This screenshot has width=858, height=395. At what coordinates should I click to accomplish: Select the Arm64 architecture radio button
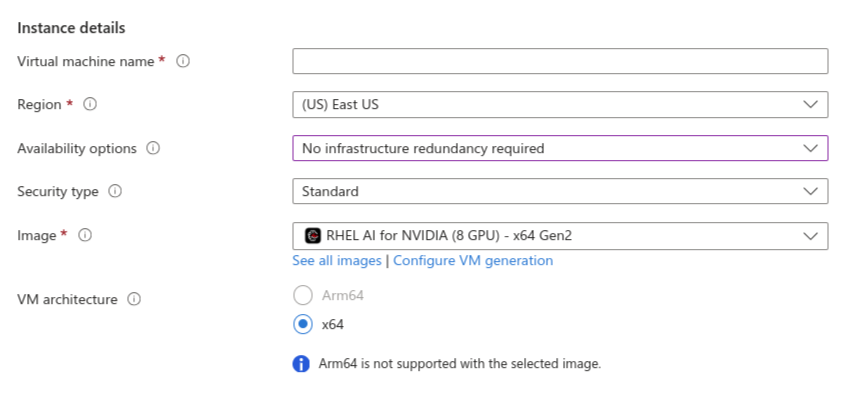pyautogui.click(x=303, y=295)
